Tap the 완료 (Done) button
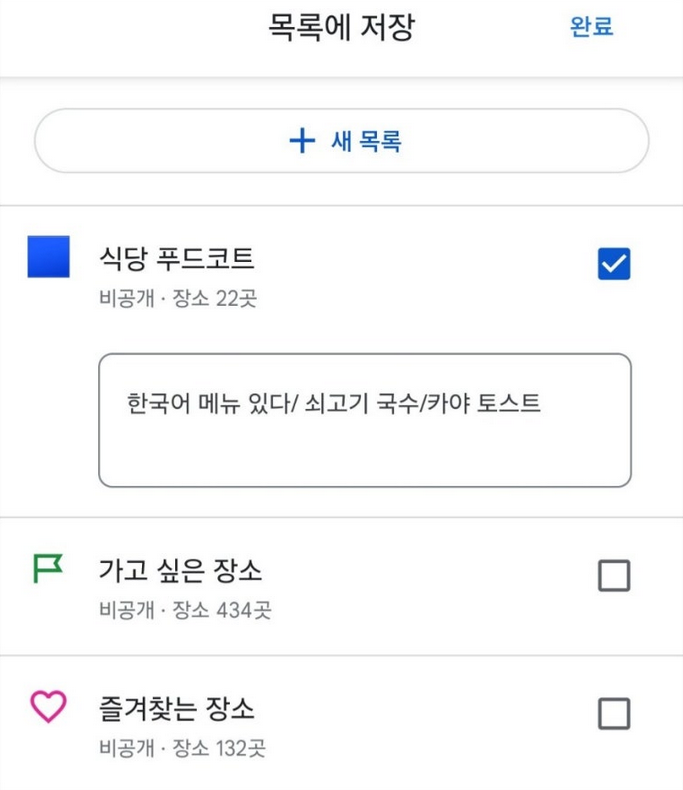 591,27
